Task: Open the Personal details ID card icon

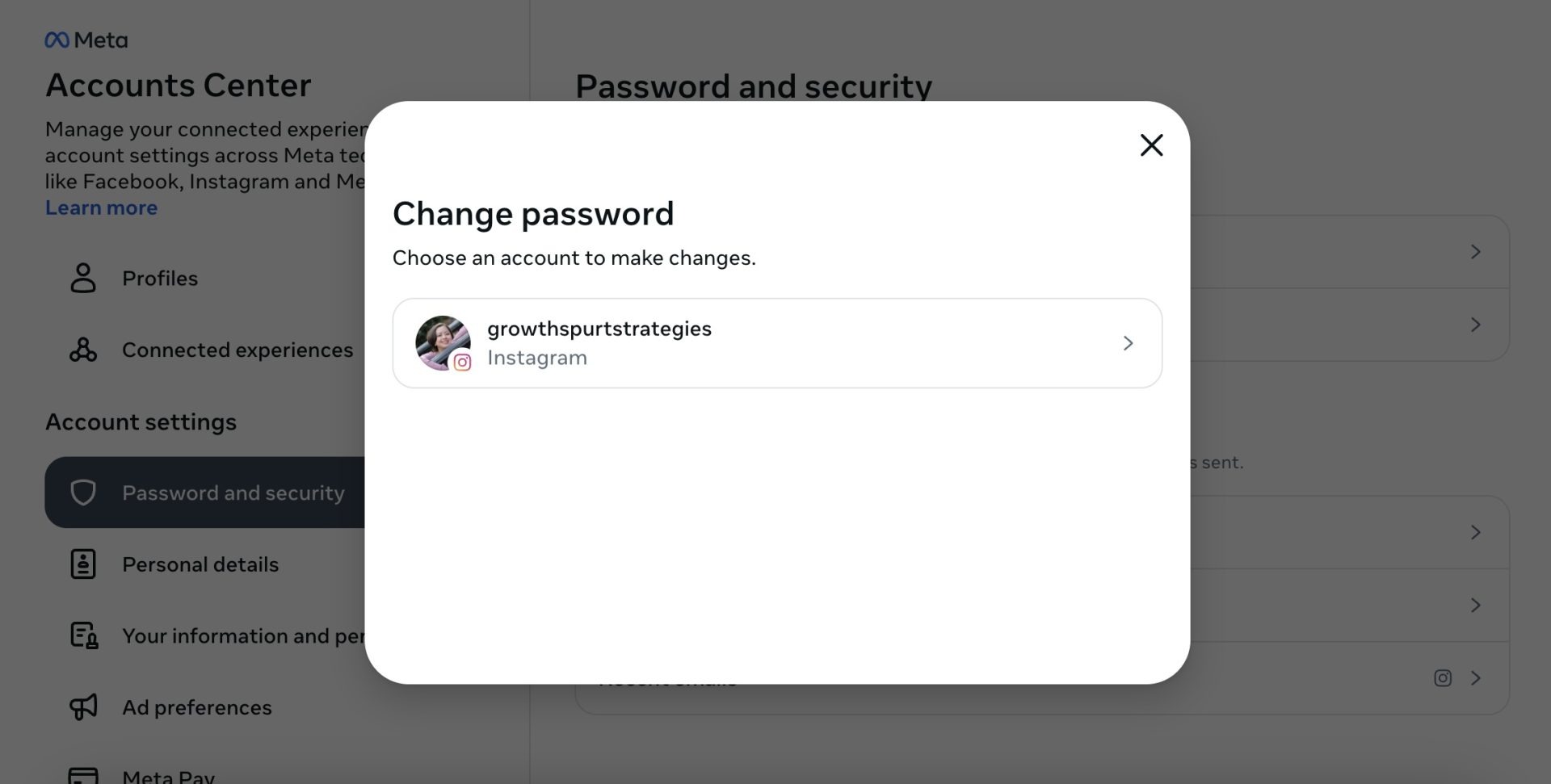Action: pos(82,564)
